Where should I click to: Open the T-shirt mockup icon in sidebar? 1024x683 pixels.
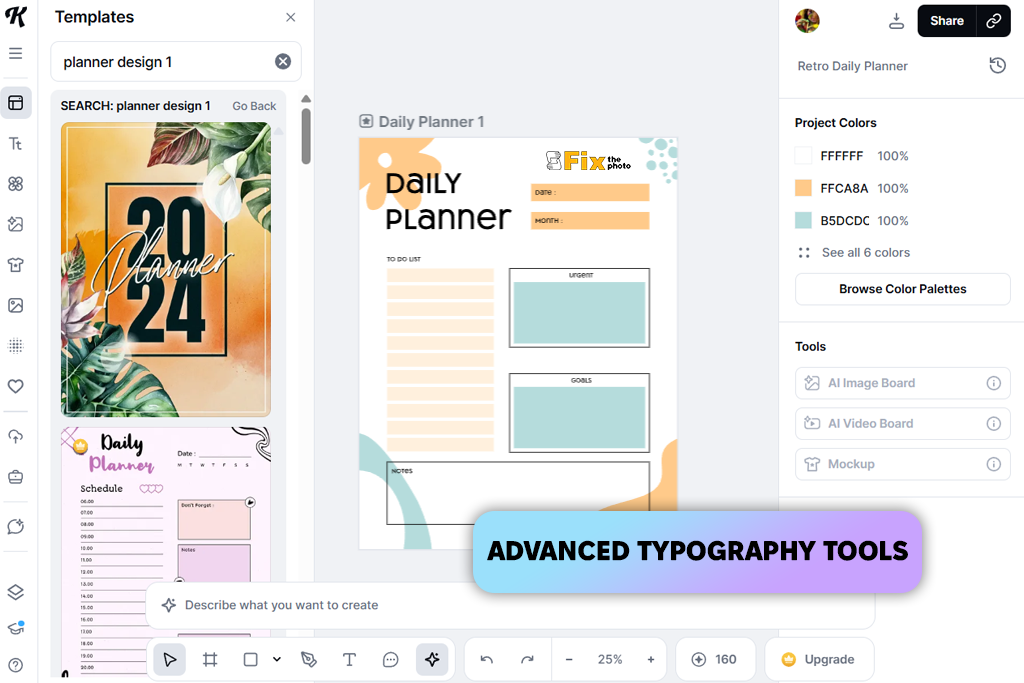click(x=16, y=265)
